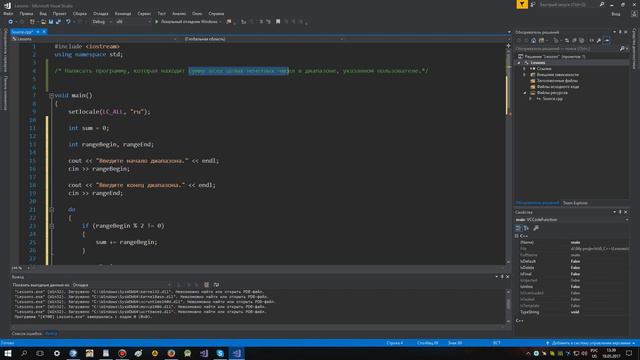This screenshot has width=640, height=360.
Task: Select the Внешние зависимости tree item
Action: 554,75
